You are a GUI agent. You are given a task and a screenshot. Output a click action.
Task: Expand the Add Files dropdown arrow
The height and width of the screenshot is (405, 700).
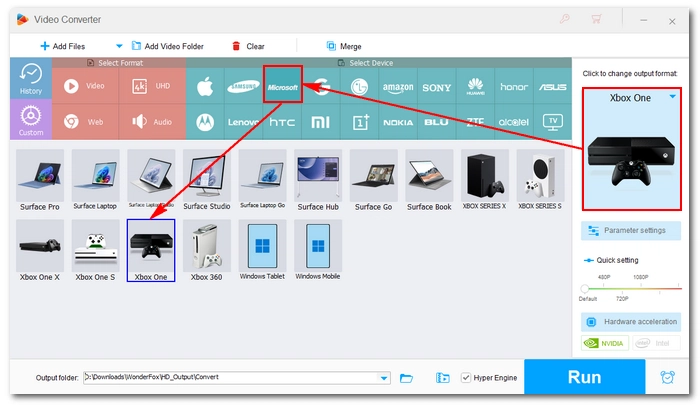coord(119,46)
